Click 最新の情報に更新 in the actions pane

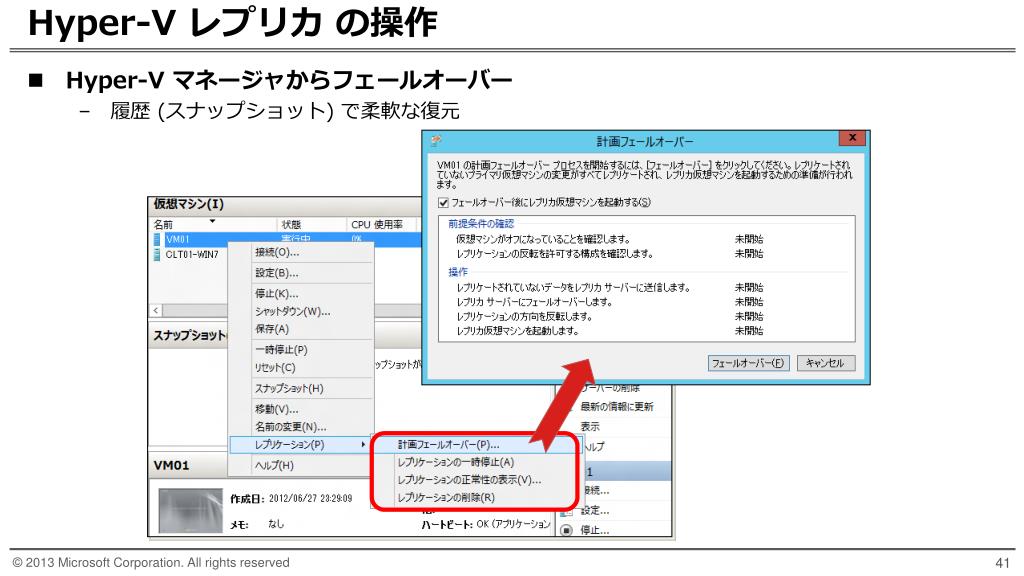(x=616, y=407)
